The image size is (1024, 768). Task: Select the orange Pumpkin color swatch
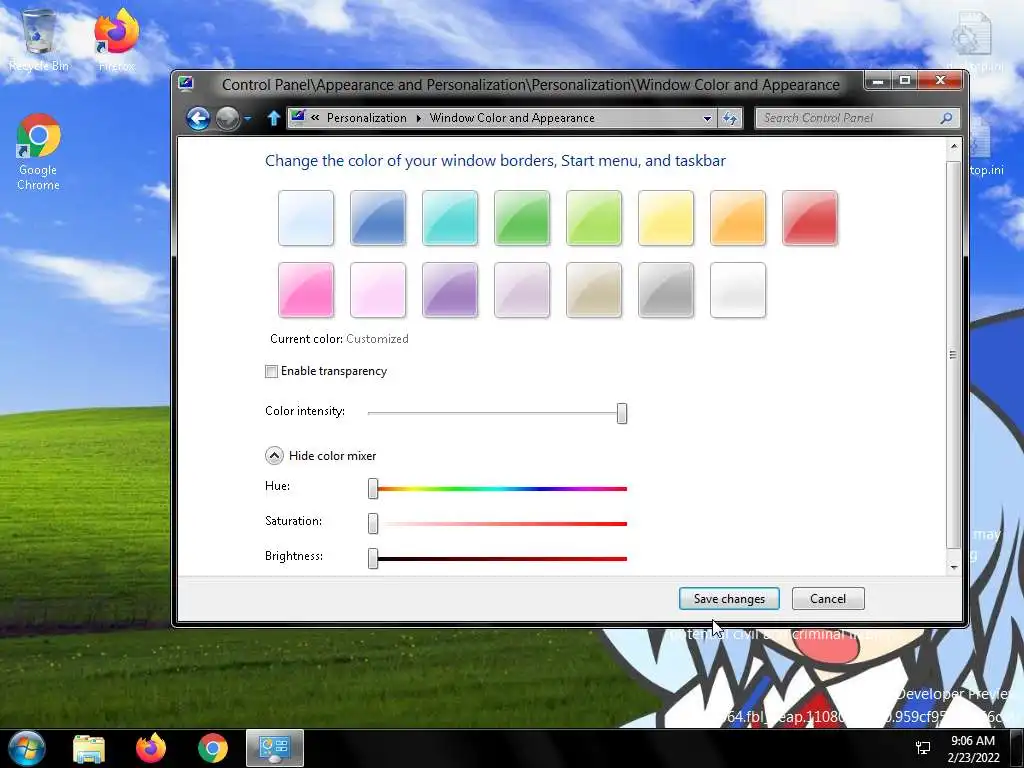pos(738,218)
